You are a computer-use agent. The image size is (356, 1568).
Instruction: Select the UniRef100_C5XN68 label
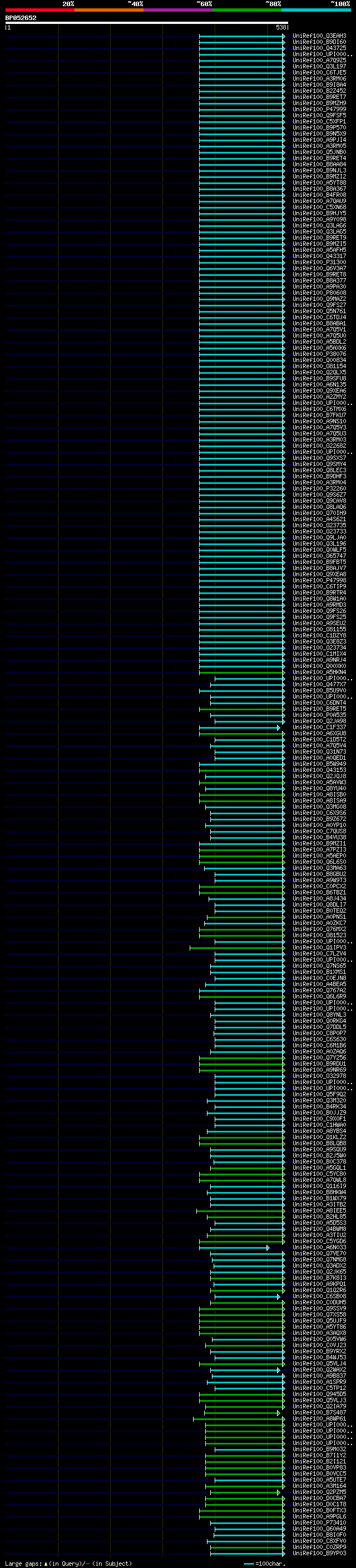click(x=319, y=207)
